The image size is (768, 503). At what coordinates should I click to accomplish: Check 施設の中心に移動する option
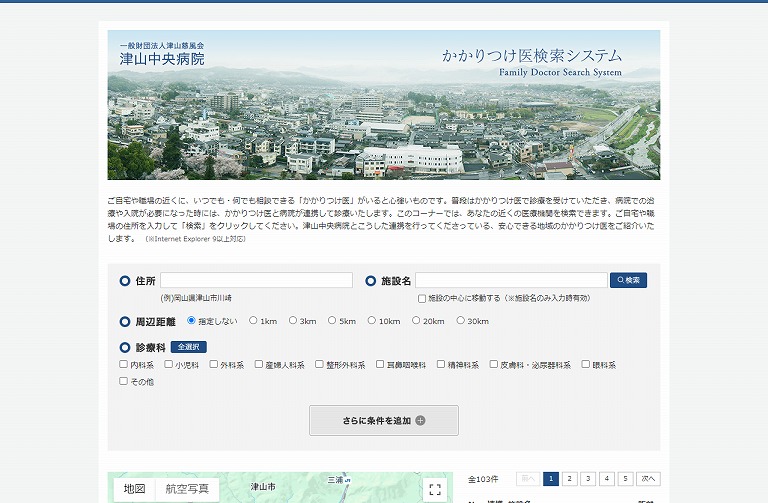pos(422,298)
